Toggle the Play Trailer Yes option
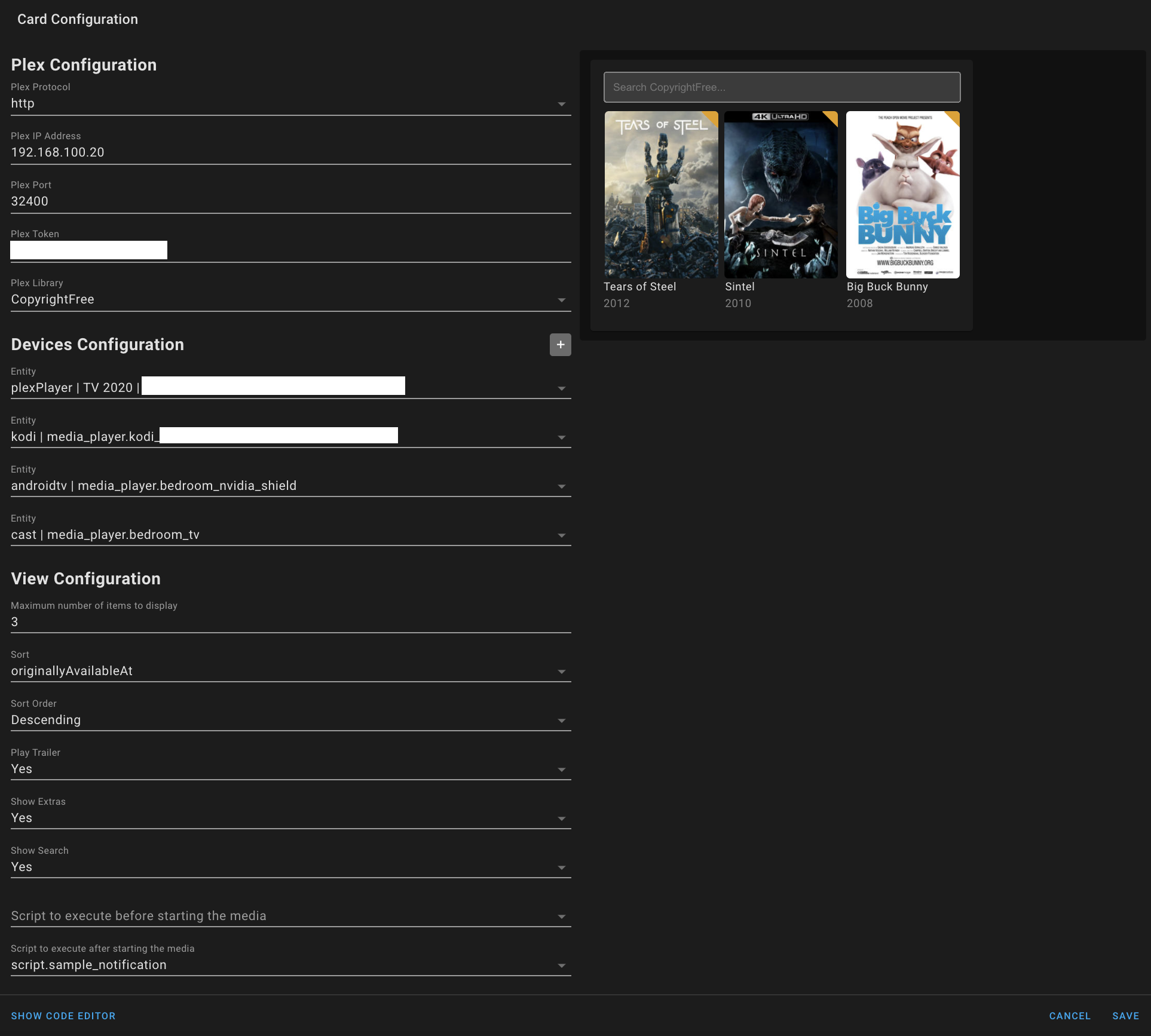 290,770
